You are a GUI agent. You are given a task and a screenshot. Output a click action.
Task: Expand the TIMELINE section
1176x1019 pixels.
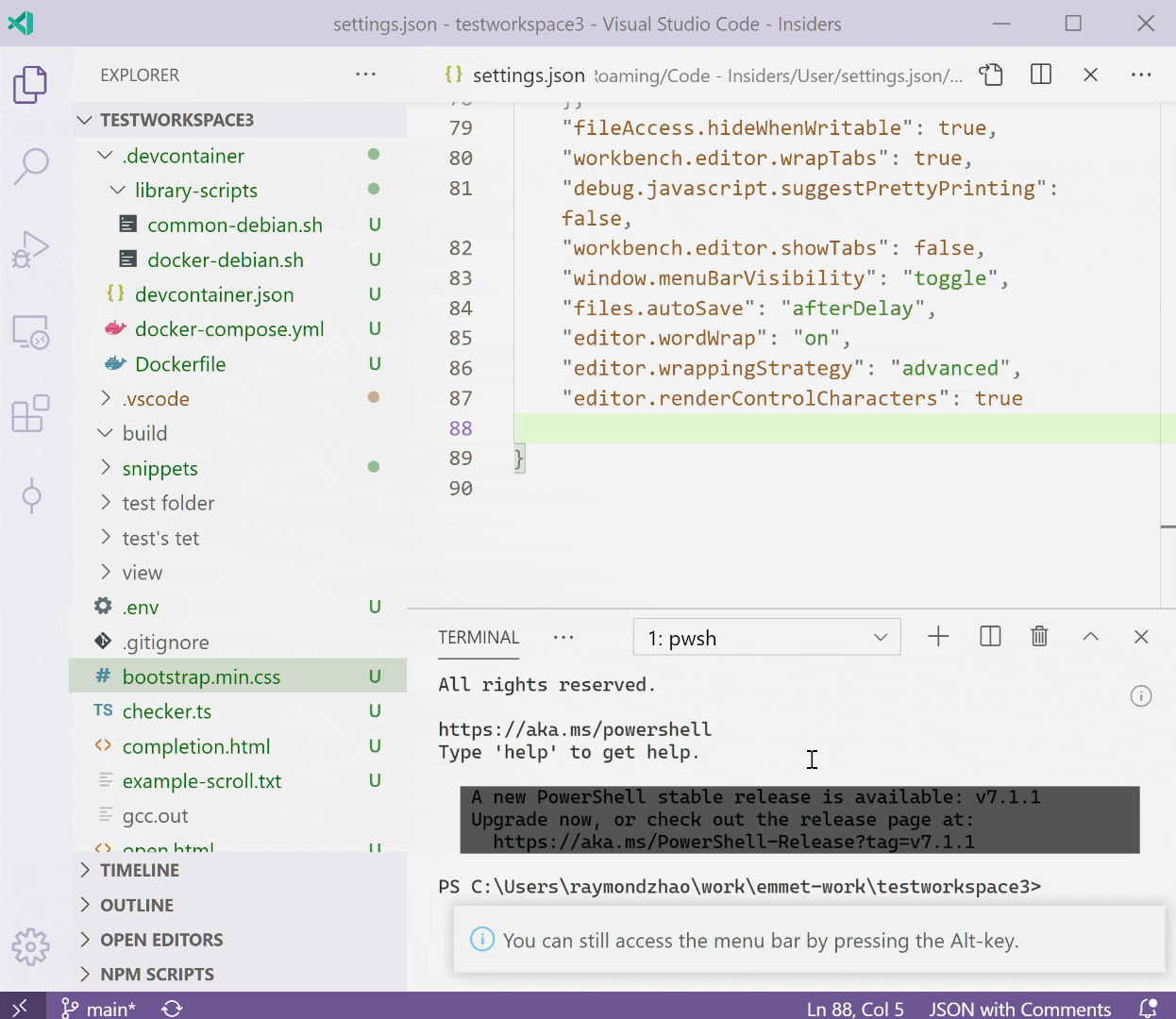click(x=238, y=870)
